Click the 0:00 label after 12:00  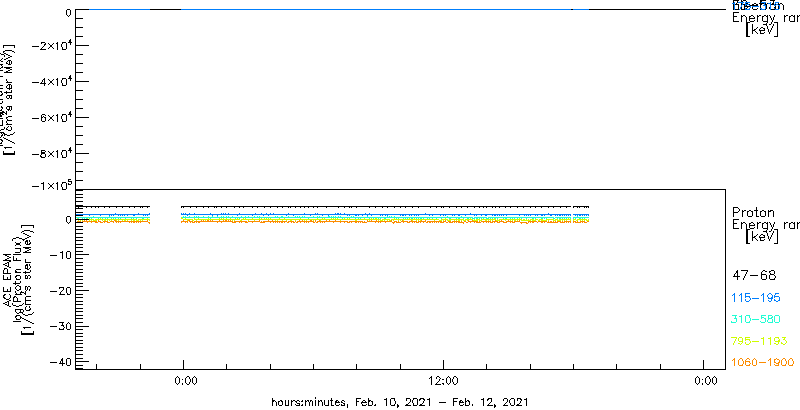pyautogui.click(x=707, y=381)
